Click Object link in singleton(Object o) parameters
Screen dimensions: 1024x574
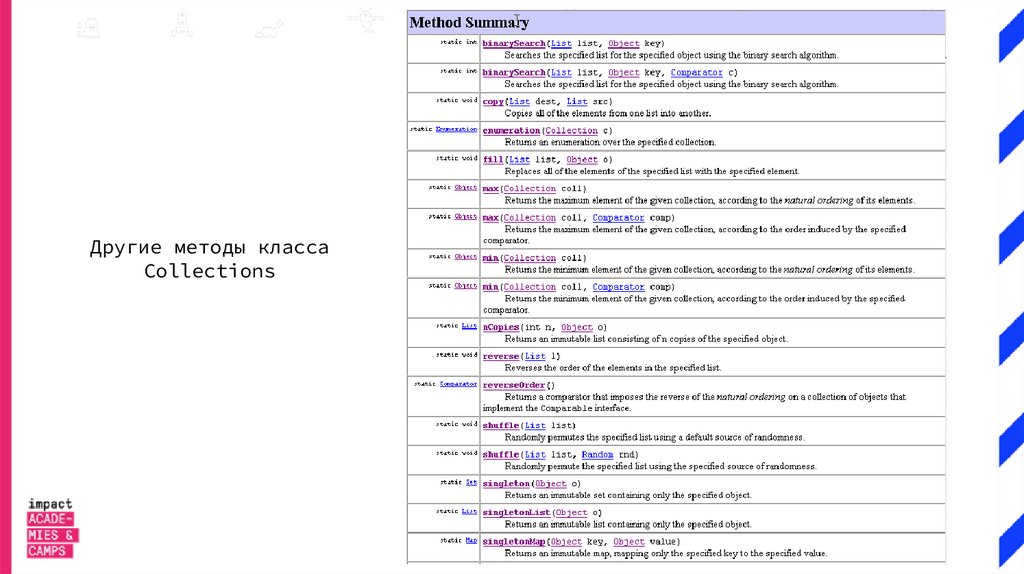coord(551,484)
